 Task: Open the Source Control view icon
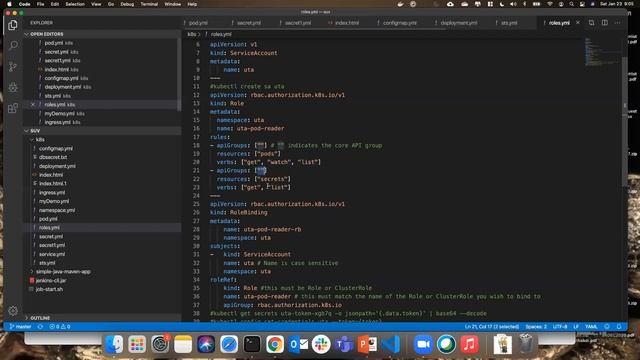tap(13, 67)
